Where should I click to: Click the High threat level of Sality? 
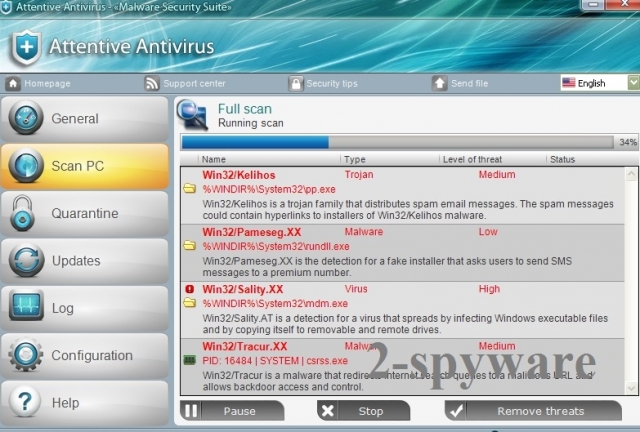[489, 289]
